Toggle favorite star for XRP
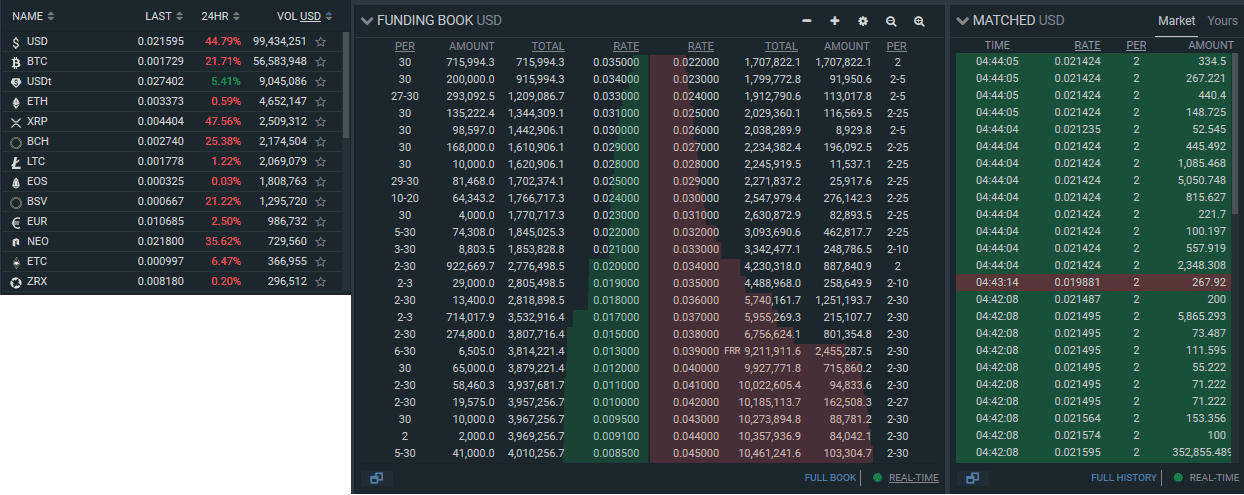1244x495 pixels. click(321, 122)
